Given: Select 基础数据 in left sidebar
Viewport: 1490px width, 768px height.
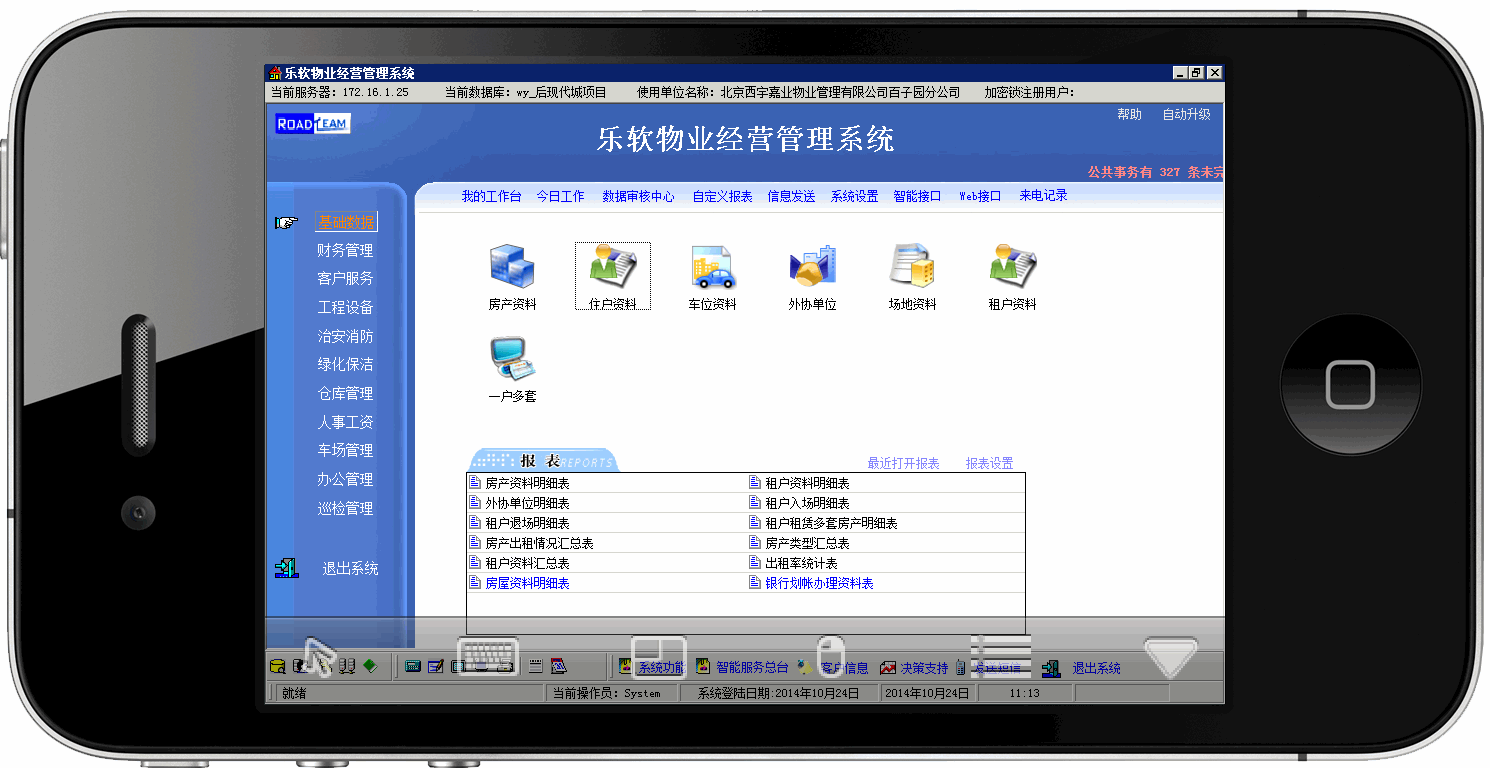Looking at the screenshot, I should click(x=346, y=222).
